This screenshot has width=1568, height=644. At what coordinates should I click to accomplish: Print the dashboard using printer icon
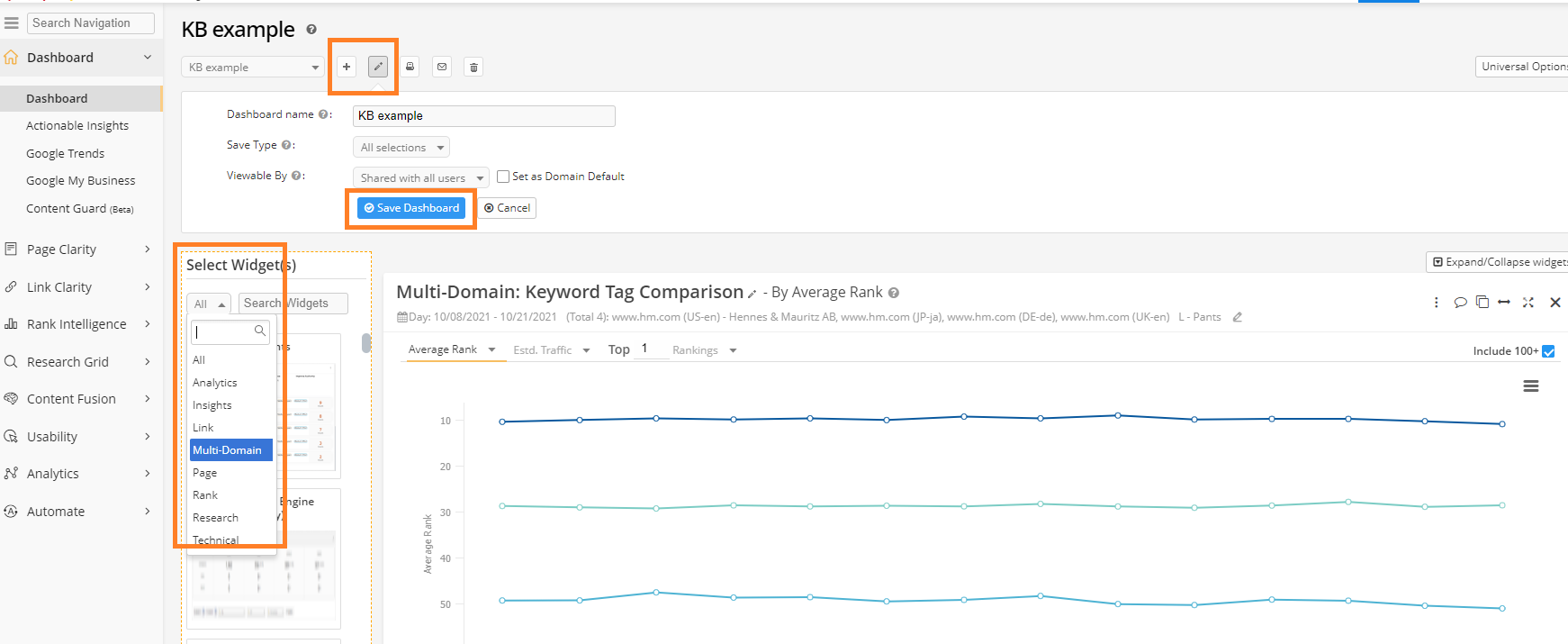pos(410,67)
